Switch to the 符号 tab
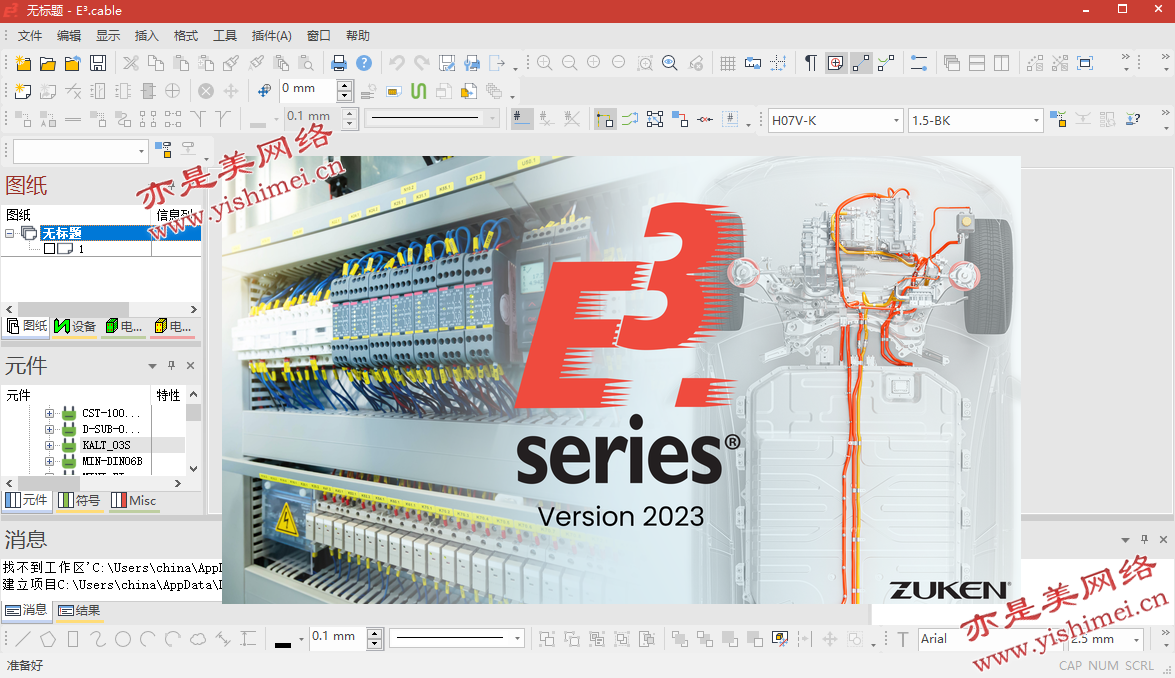Screen dimensions: 1175x678 [79, 500]
